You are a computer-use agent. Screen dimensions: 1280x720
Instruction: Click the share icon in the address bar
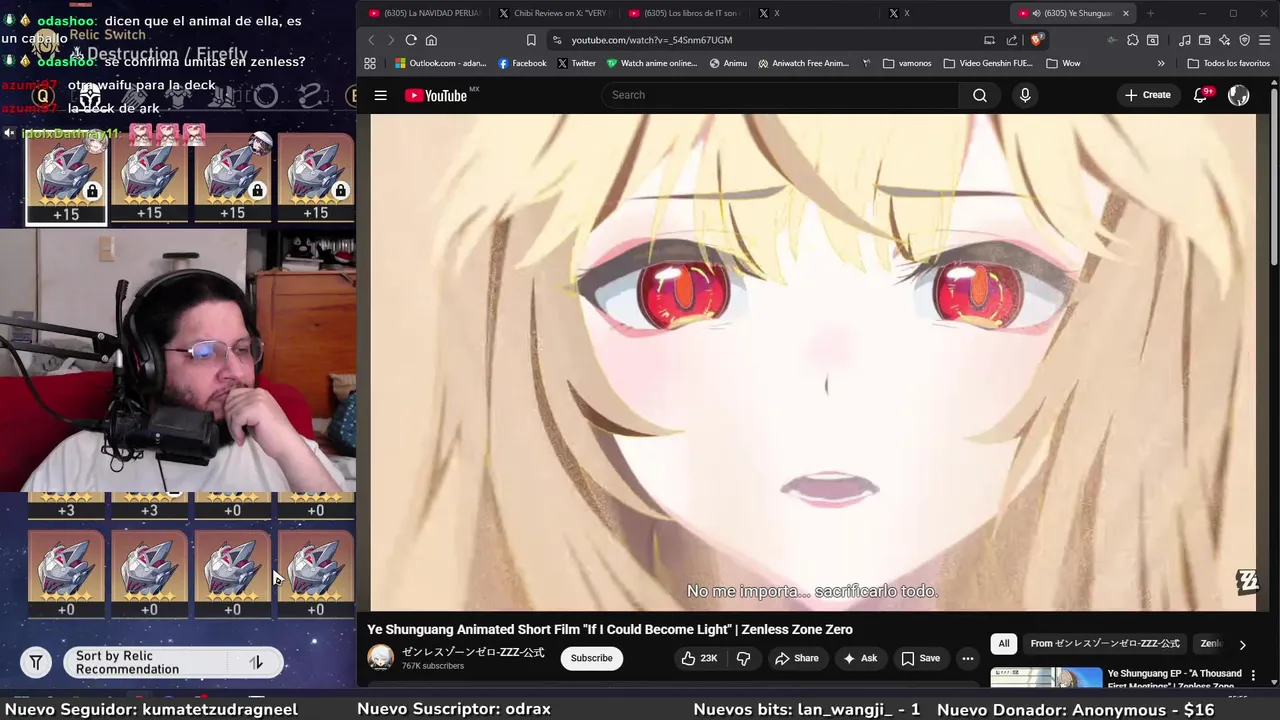click(x=1012, y=40)
